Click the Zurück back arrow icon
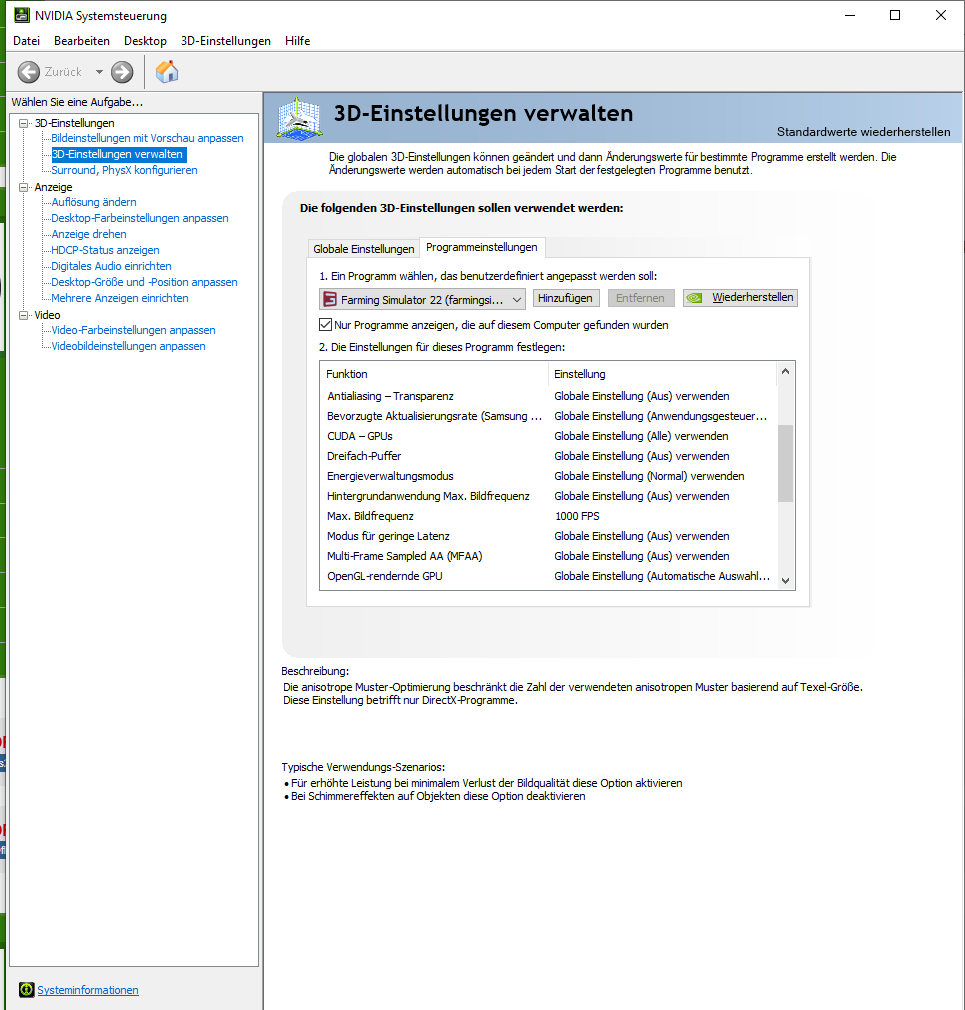Viewport: 965px width, 1010px height. click(x=28, y=72)
